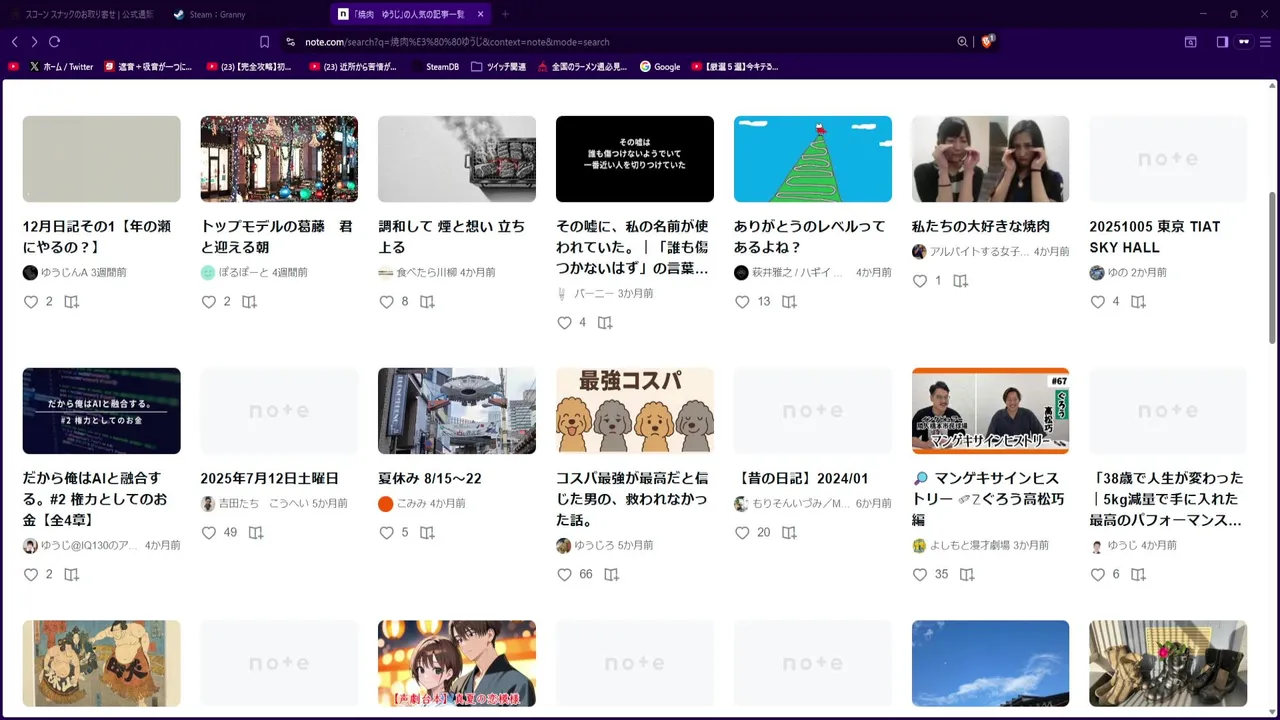
Task: Save the 調和して 煙と想い article to magazine
Action: pyautogui.click(x=428, y=302)
